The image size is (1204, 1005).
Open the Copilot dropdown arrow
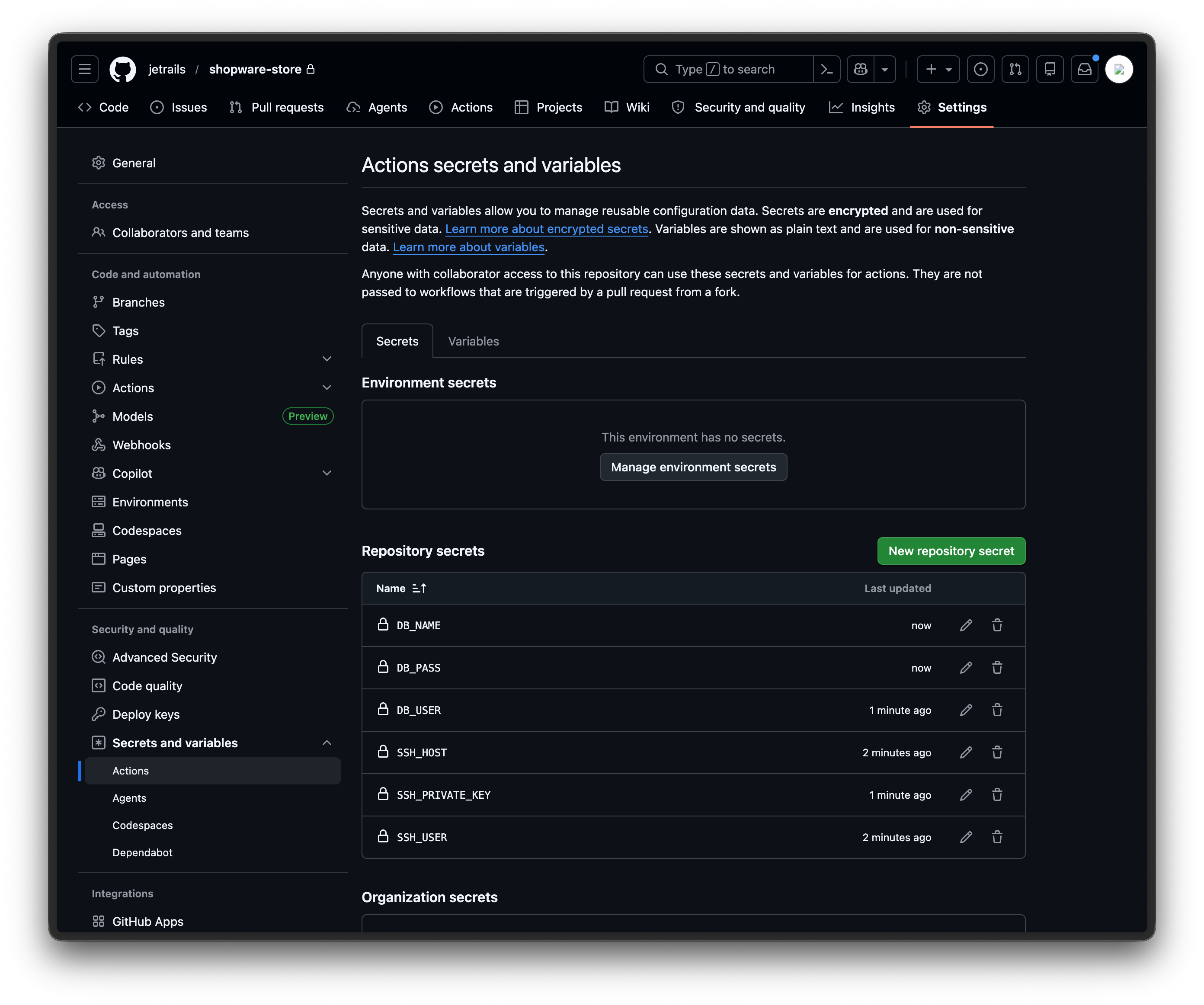coord(885,69)
